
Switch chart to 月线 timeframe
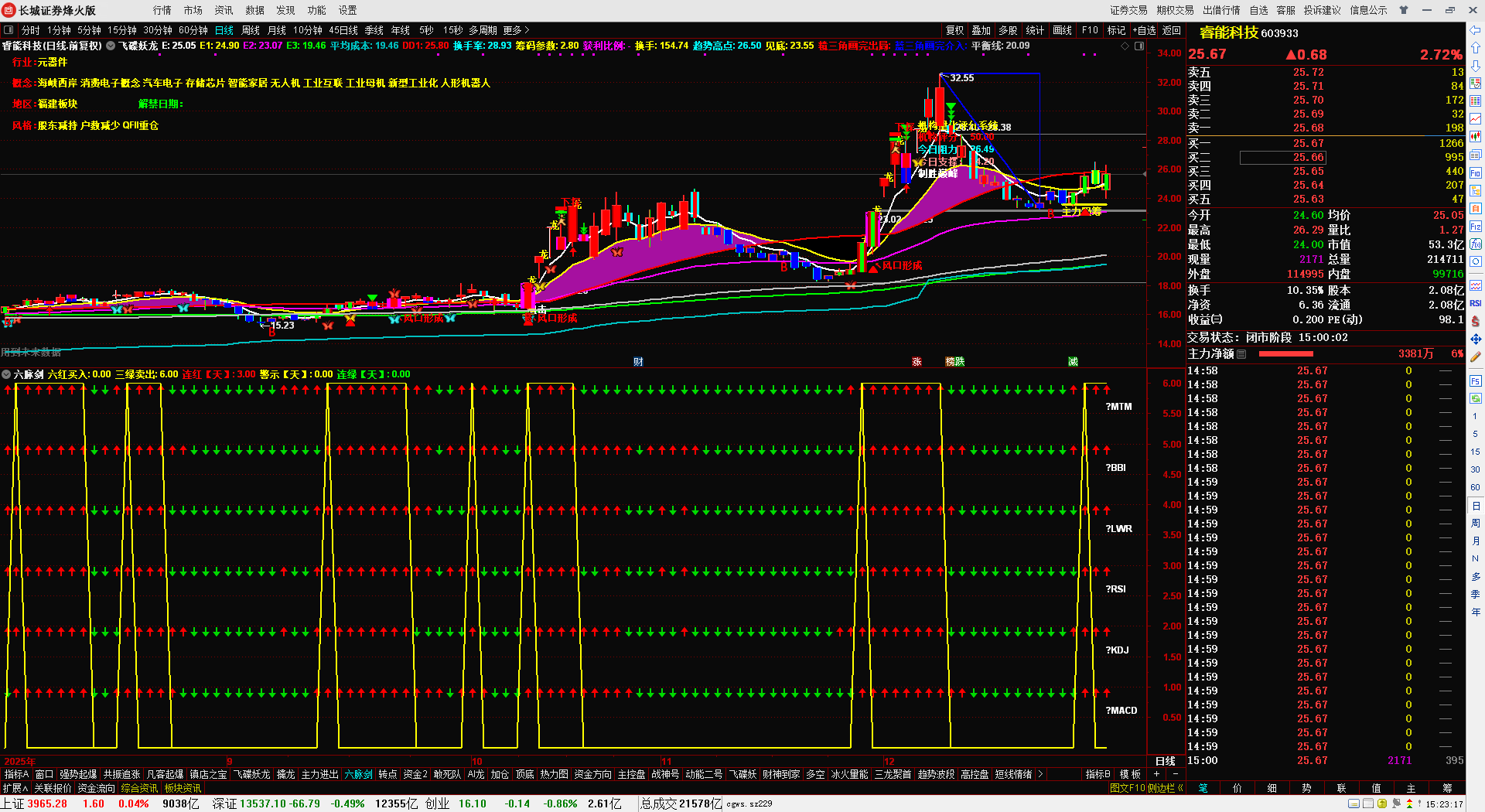[x=277, y=30]
